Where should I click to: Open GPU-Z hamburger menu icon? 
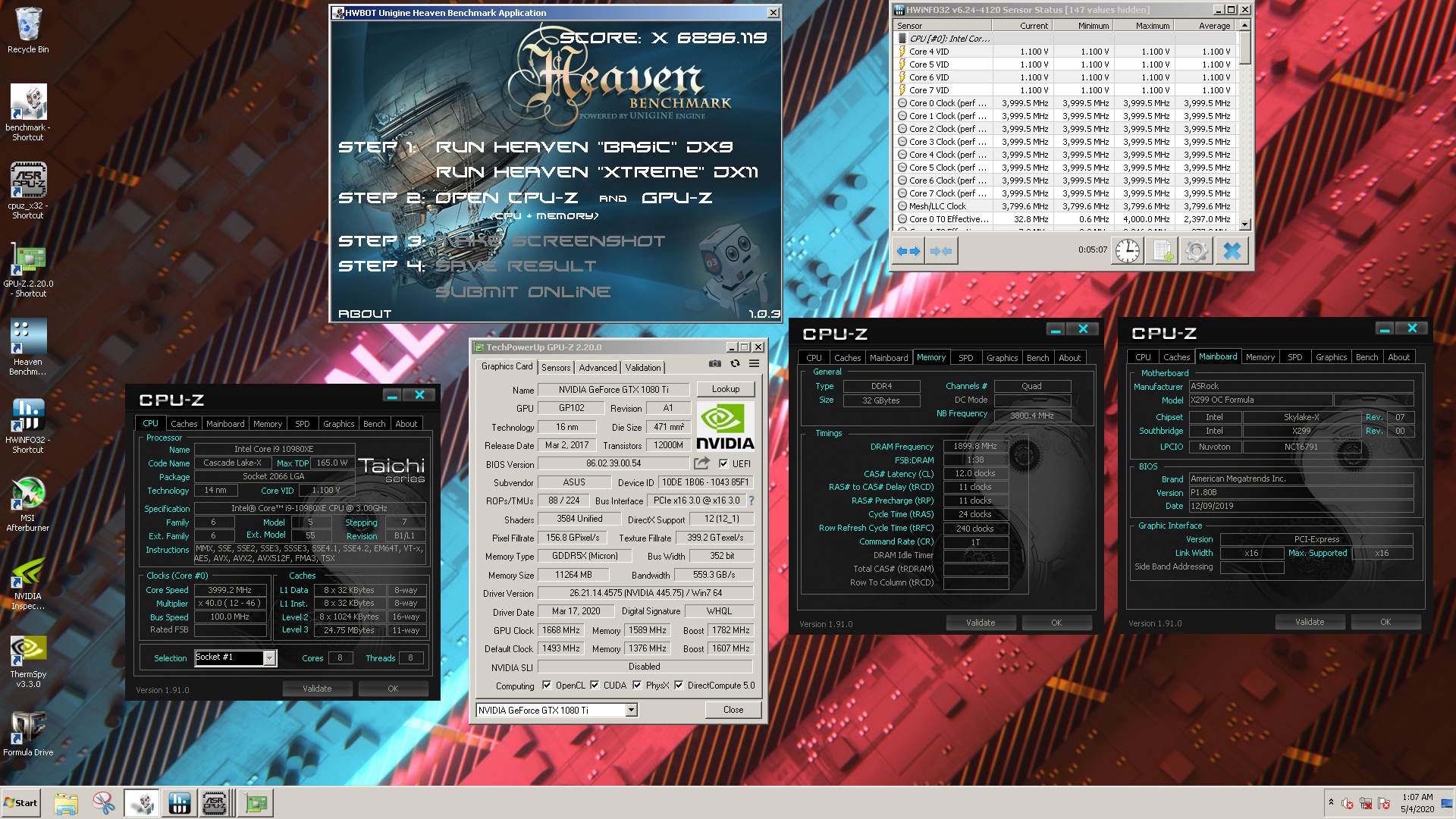click(x=755, y=364)
